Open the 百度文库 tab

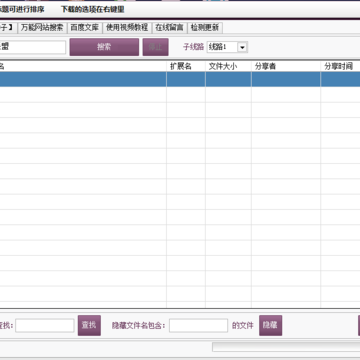pyautogui.click(x=85, y=28)
